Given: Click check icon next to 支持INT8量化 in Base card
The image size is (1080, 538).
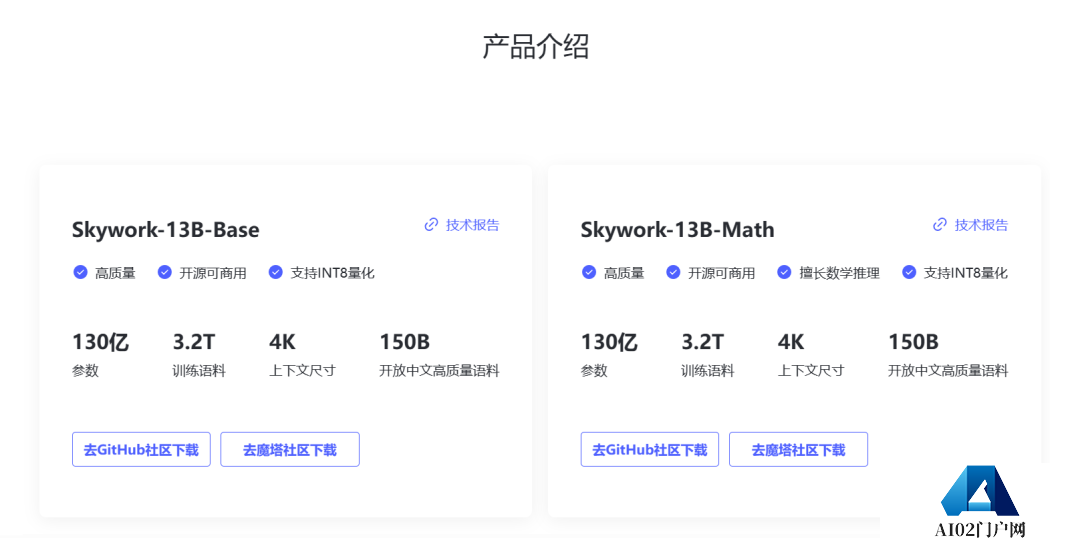Looking at the screenshot, I should coord(276,272).
